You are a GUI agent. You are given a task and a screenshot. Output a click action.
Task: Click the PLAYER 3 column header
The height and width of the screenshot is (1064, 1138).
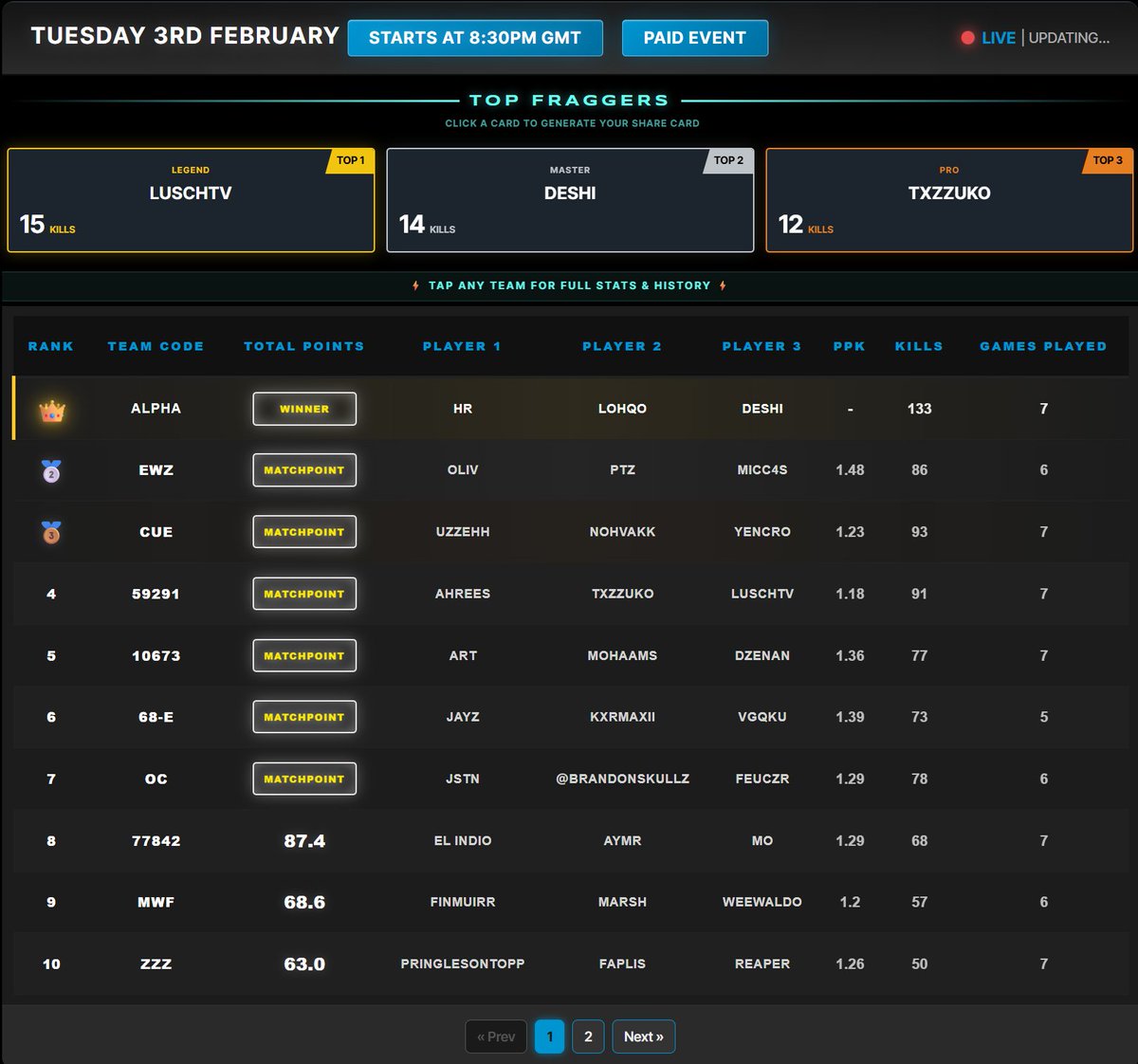tap(762, 346)
